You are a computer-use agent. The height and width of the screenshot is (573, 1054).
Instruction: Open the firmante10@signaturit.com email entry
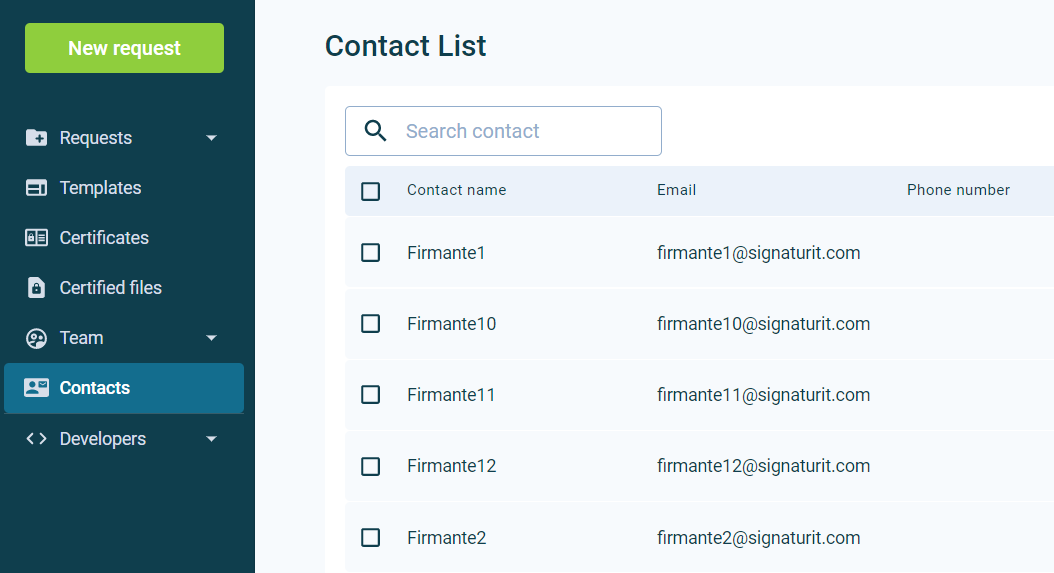[763, 324]
